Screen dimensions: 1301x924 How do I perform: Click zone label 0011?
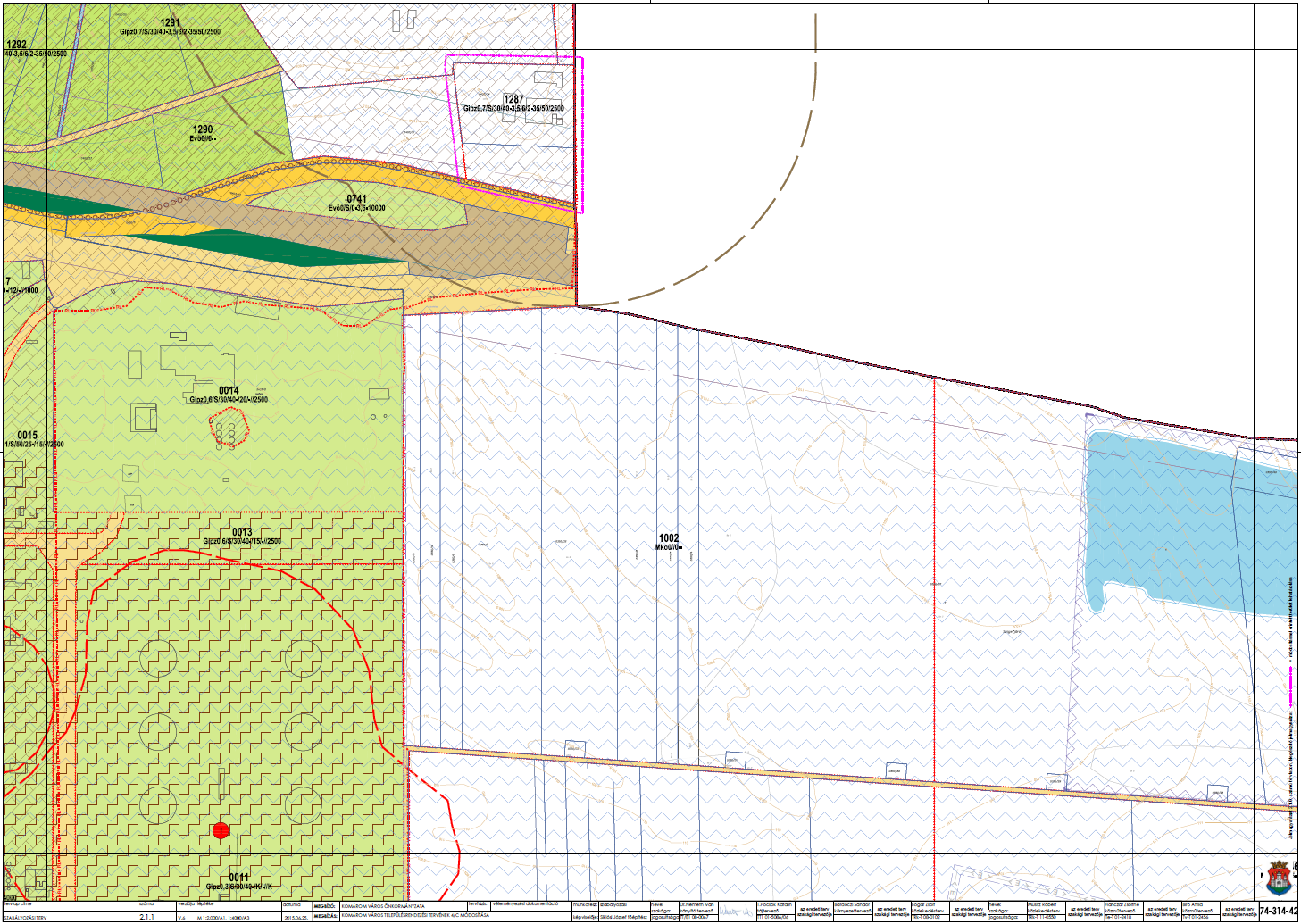[x=238, y=878]
